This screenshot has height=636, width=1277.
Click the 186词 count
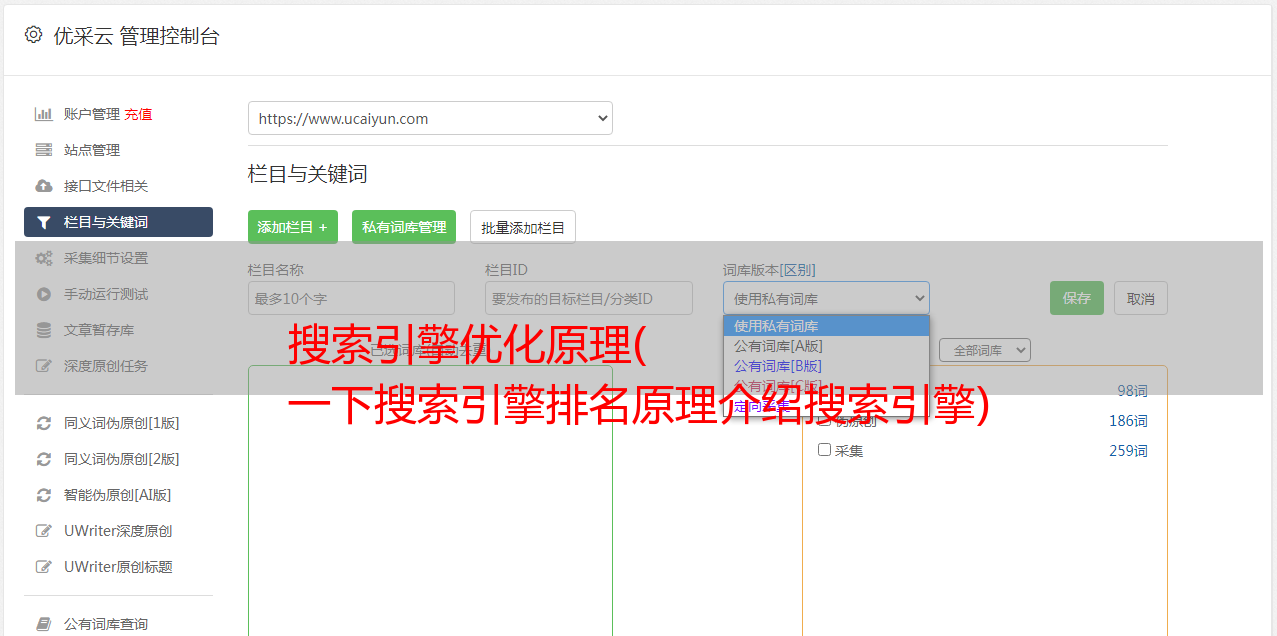point(1128,421)
